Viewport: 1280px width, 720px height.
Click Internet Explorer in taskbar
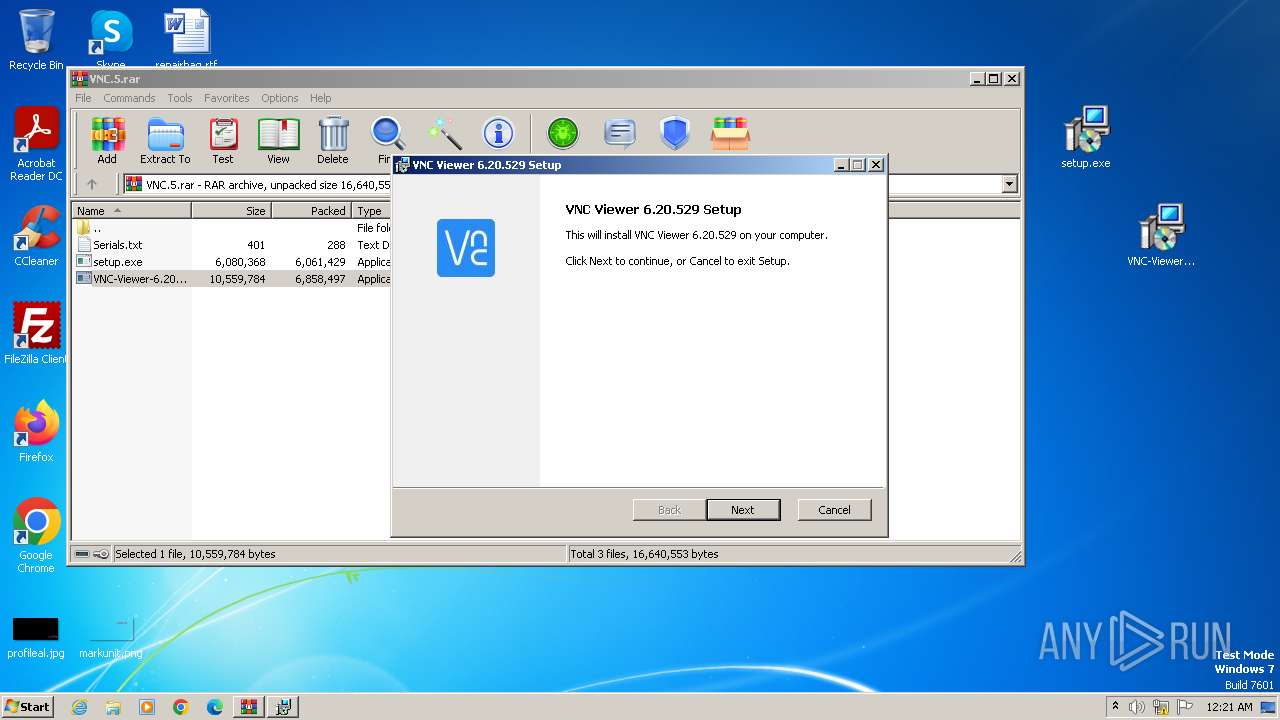pyautogui.click(x=80, y=707)
